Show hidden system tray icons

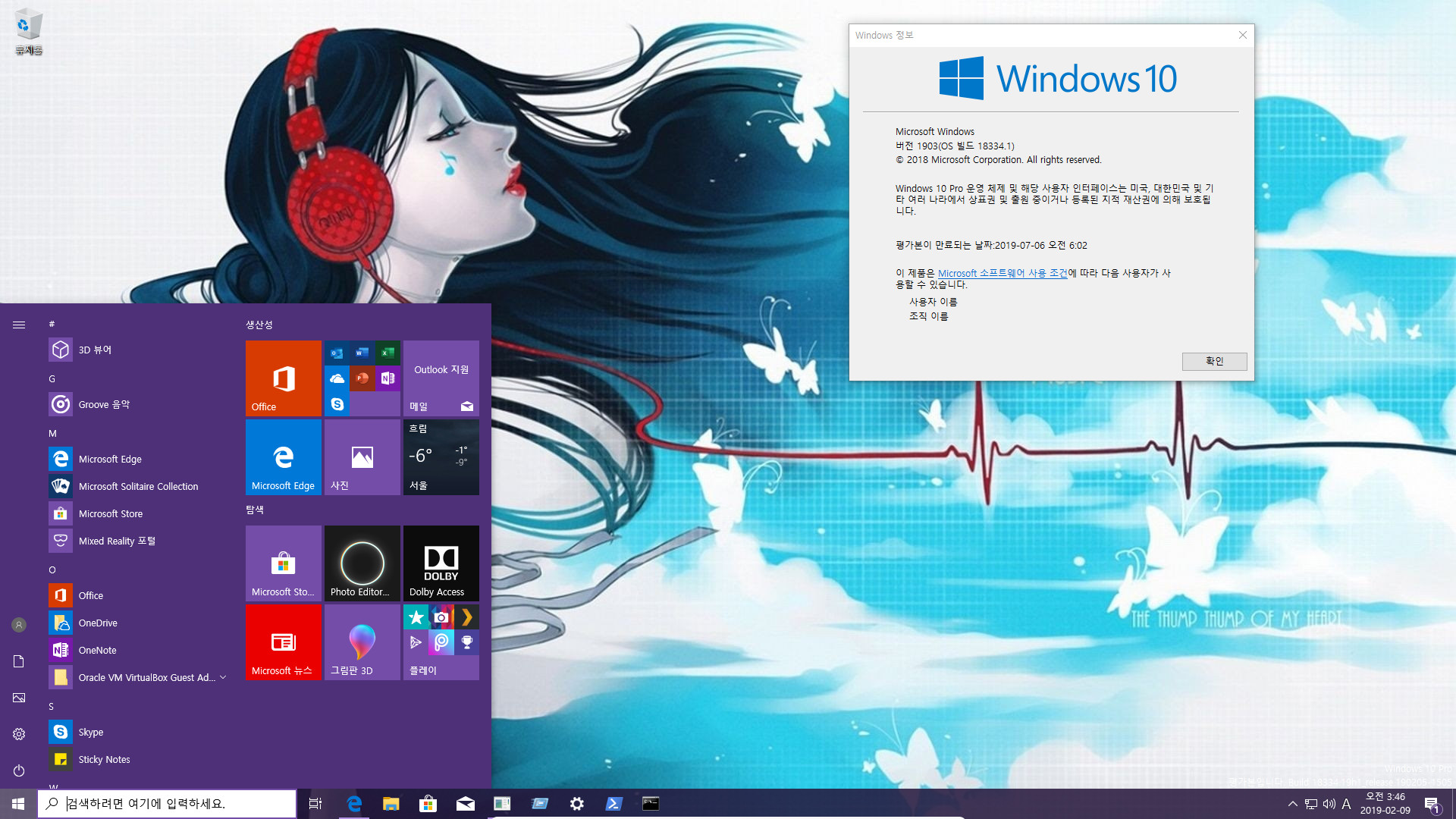(1293, 804)
